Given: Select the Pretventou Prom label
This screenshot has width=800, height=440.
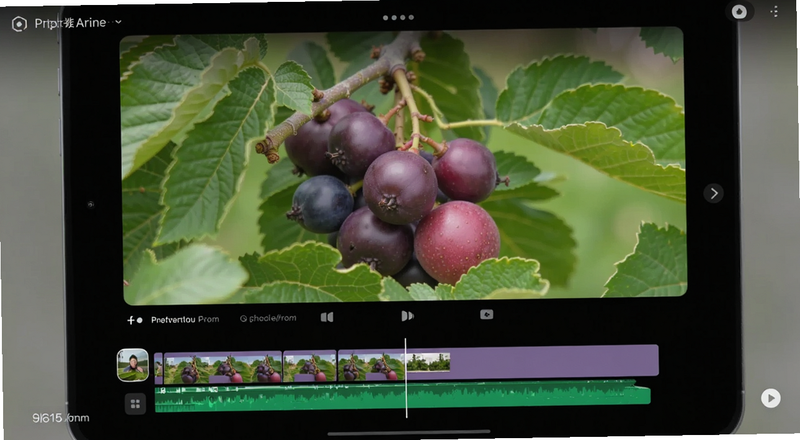Looking at the screenshot, I should pyautogui.click(x=185, y=320).
